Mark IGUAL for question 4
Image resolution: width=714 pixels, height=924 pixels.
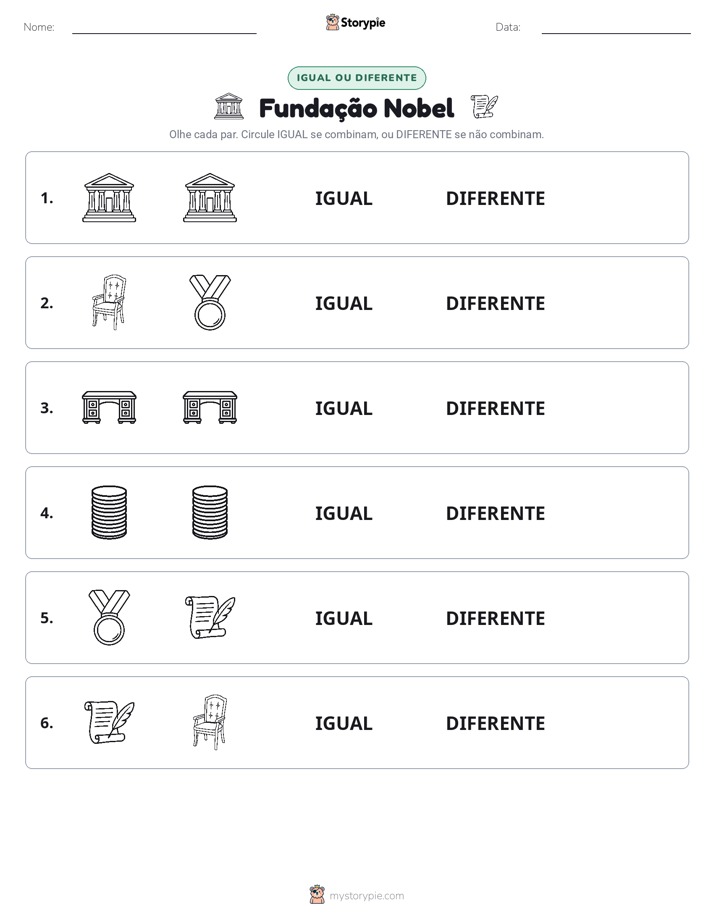point(343,513)
